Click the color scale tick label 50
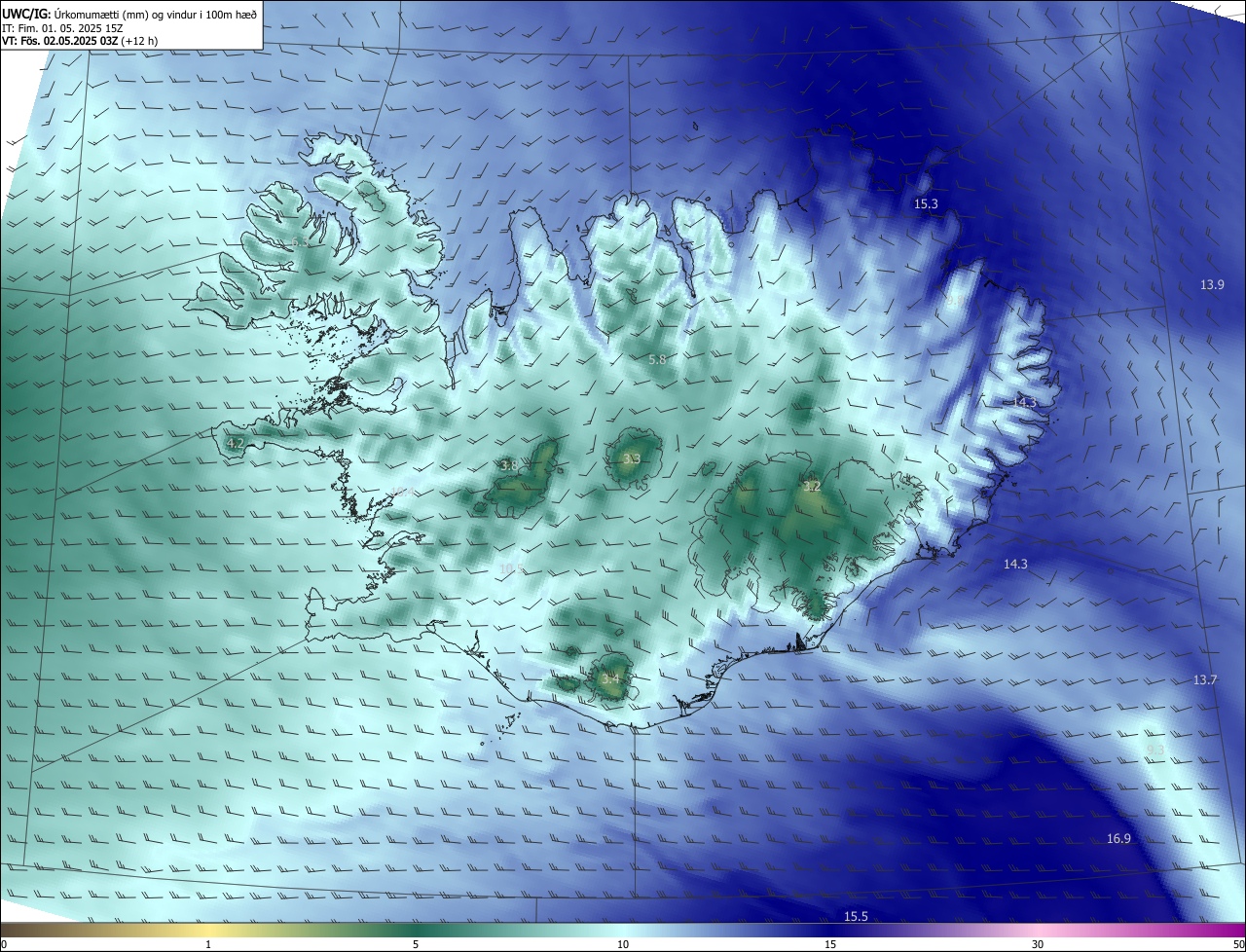 [x=1238, y=944]
